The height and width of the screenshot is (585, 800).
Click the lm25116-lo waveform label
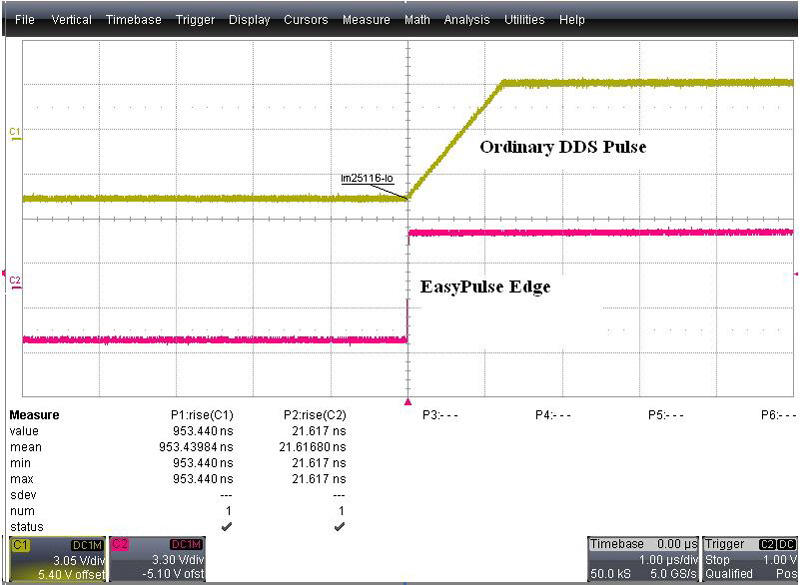click(x=367, y=178)
